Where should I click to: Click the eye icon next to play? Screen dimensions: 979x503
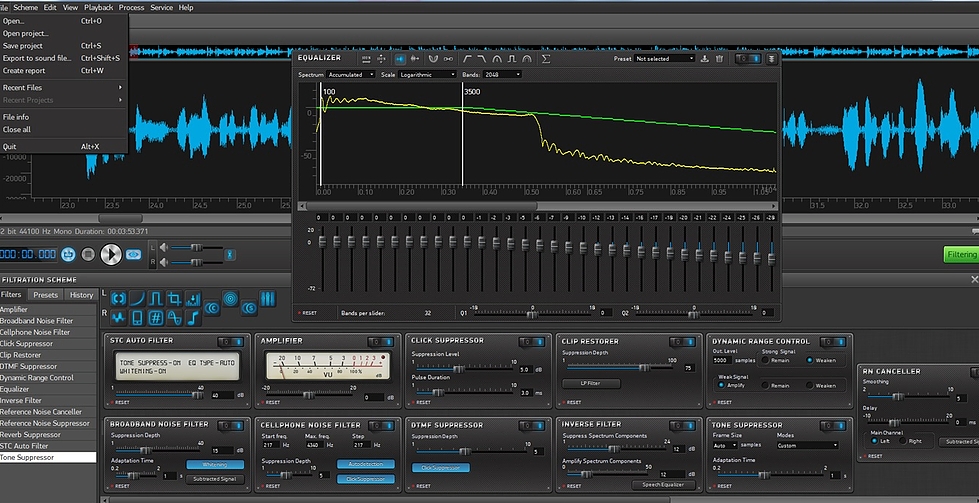(133, 254)
